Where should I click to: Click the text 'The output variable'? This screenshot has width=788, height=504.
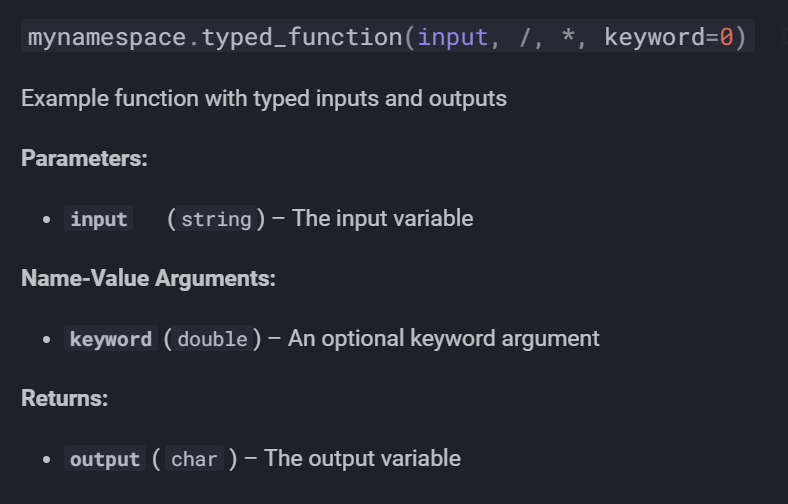[x=362, y=458]
